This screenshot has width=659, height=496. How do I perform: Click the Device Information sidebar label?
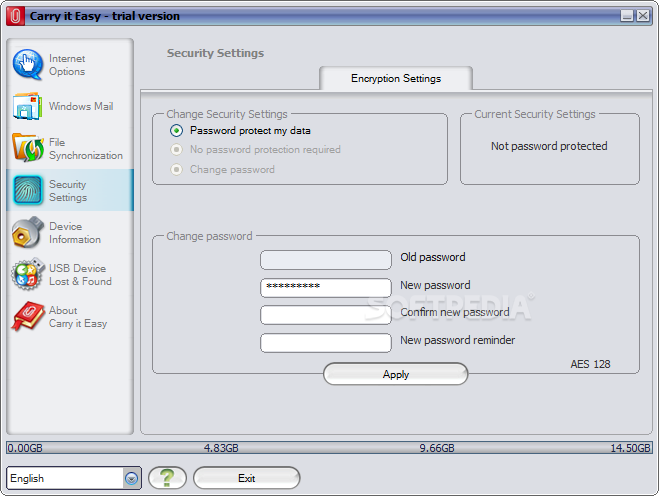click(75, 233)
